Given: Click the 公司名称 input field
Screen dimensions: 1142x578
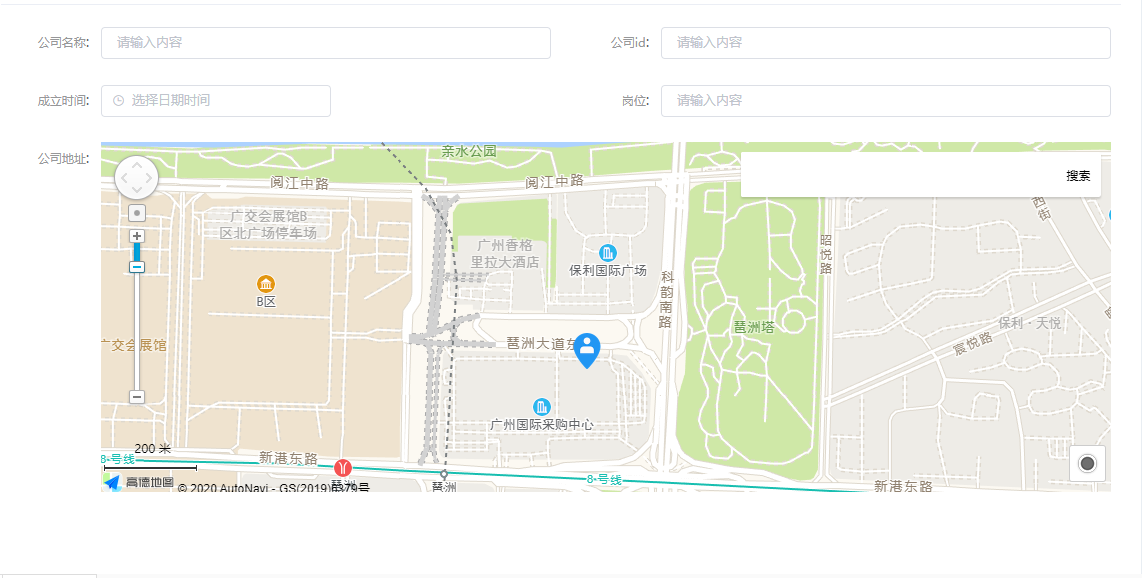Looking at the screenshot, I should pyautogui.click(x=326, y=43).
